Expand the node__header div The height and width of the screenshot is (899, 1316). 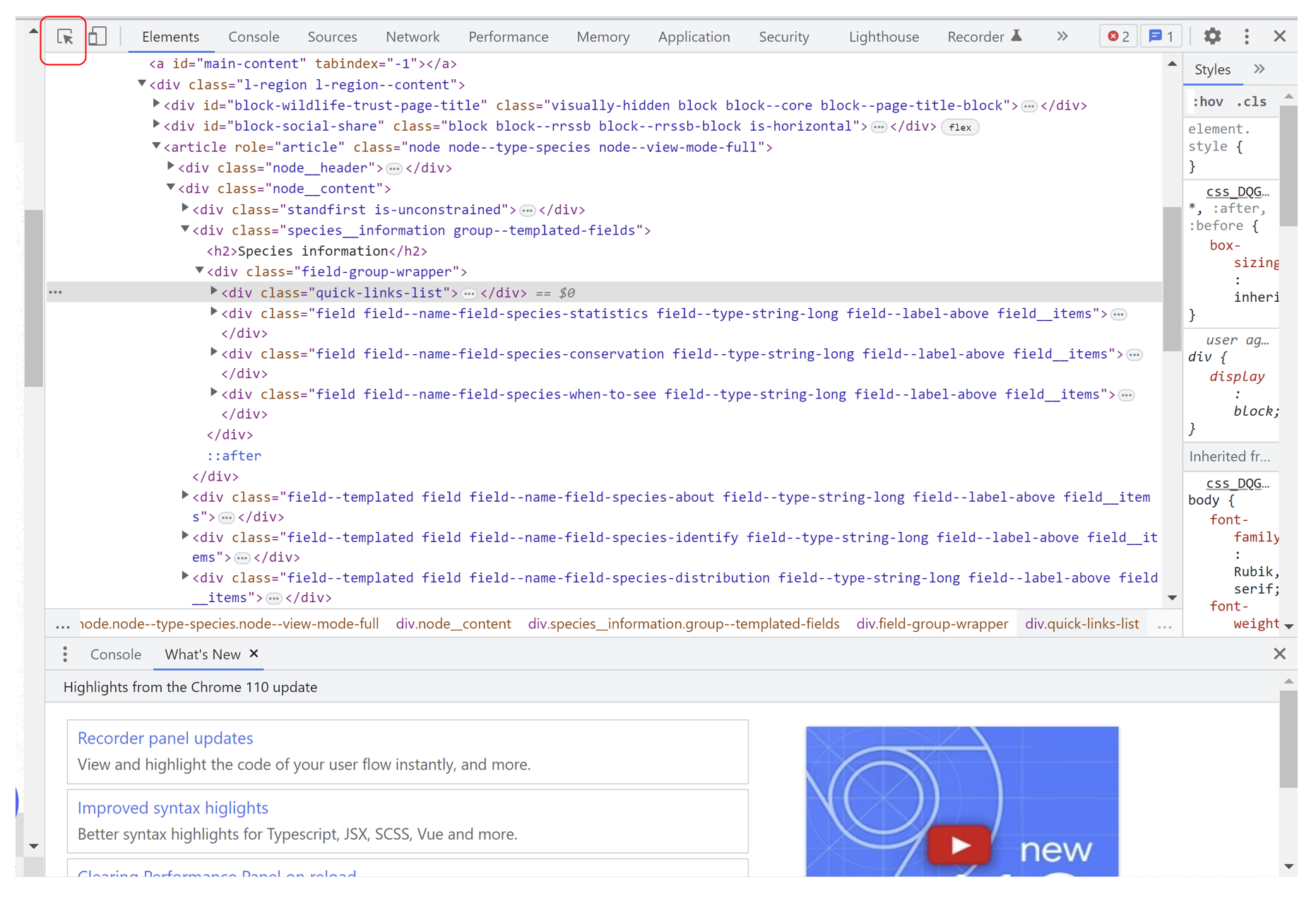[170, 167]
